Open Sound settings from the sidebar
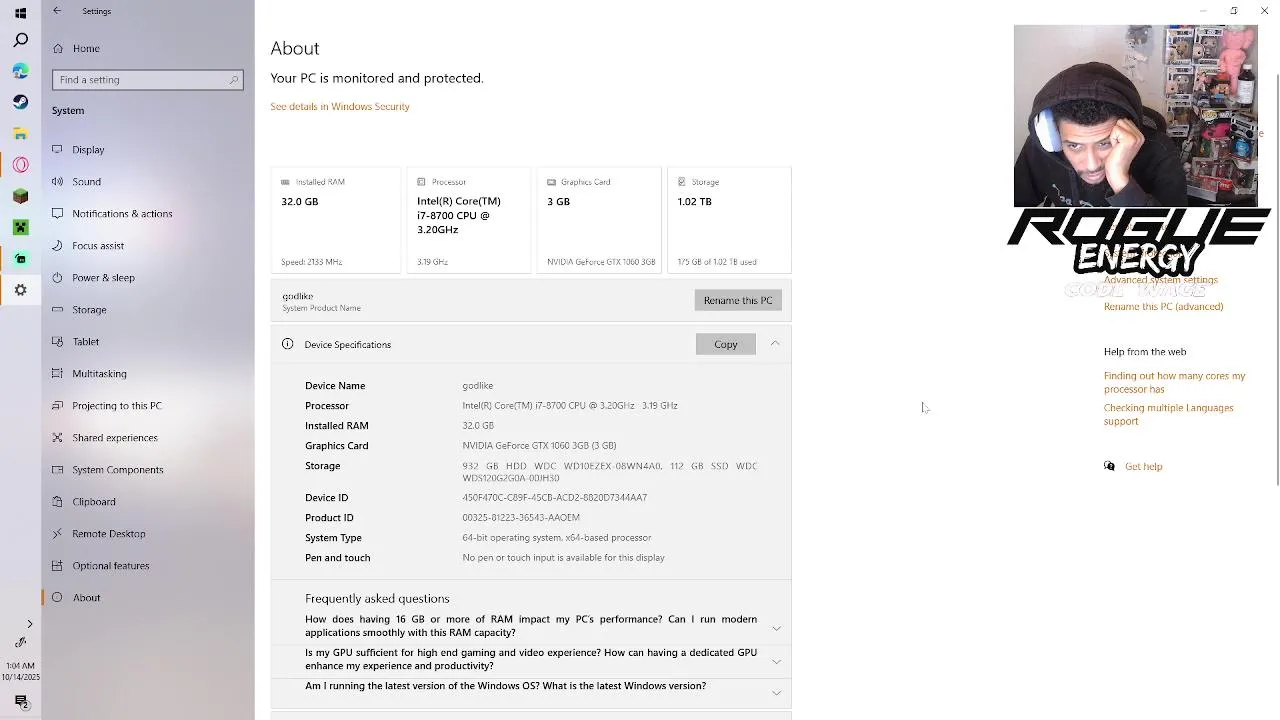Viewport: 1280px width, 720px height. click(86, 182)
